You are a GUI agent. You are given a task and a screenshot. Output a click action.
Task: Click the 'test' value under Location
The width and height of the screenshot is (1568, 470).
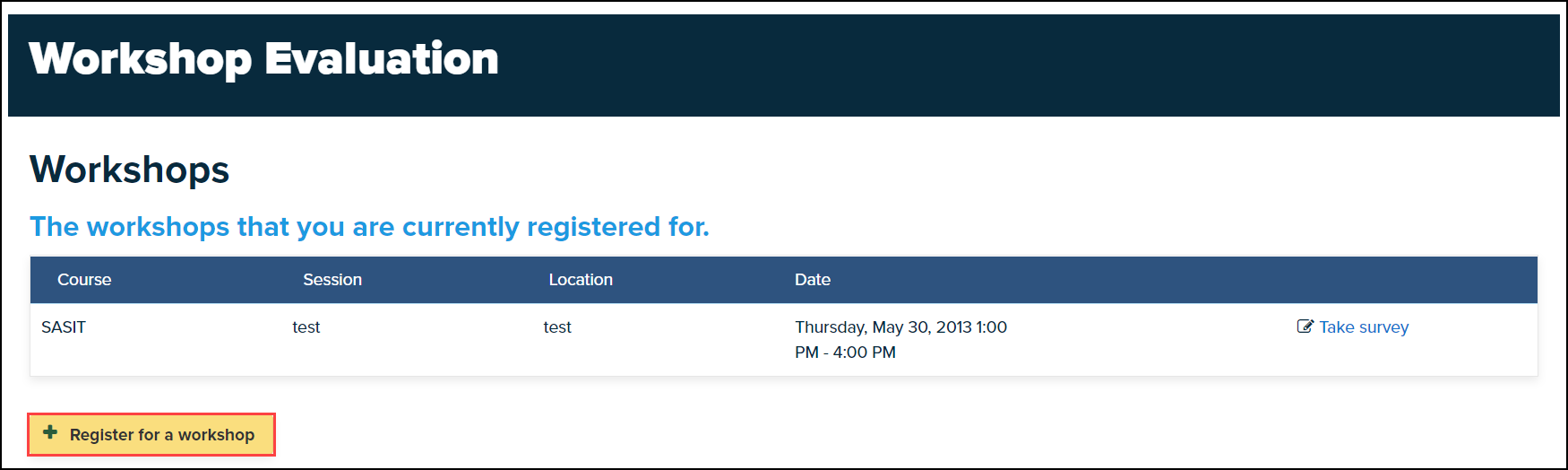point(557,327)
